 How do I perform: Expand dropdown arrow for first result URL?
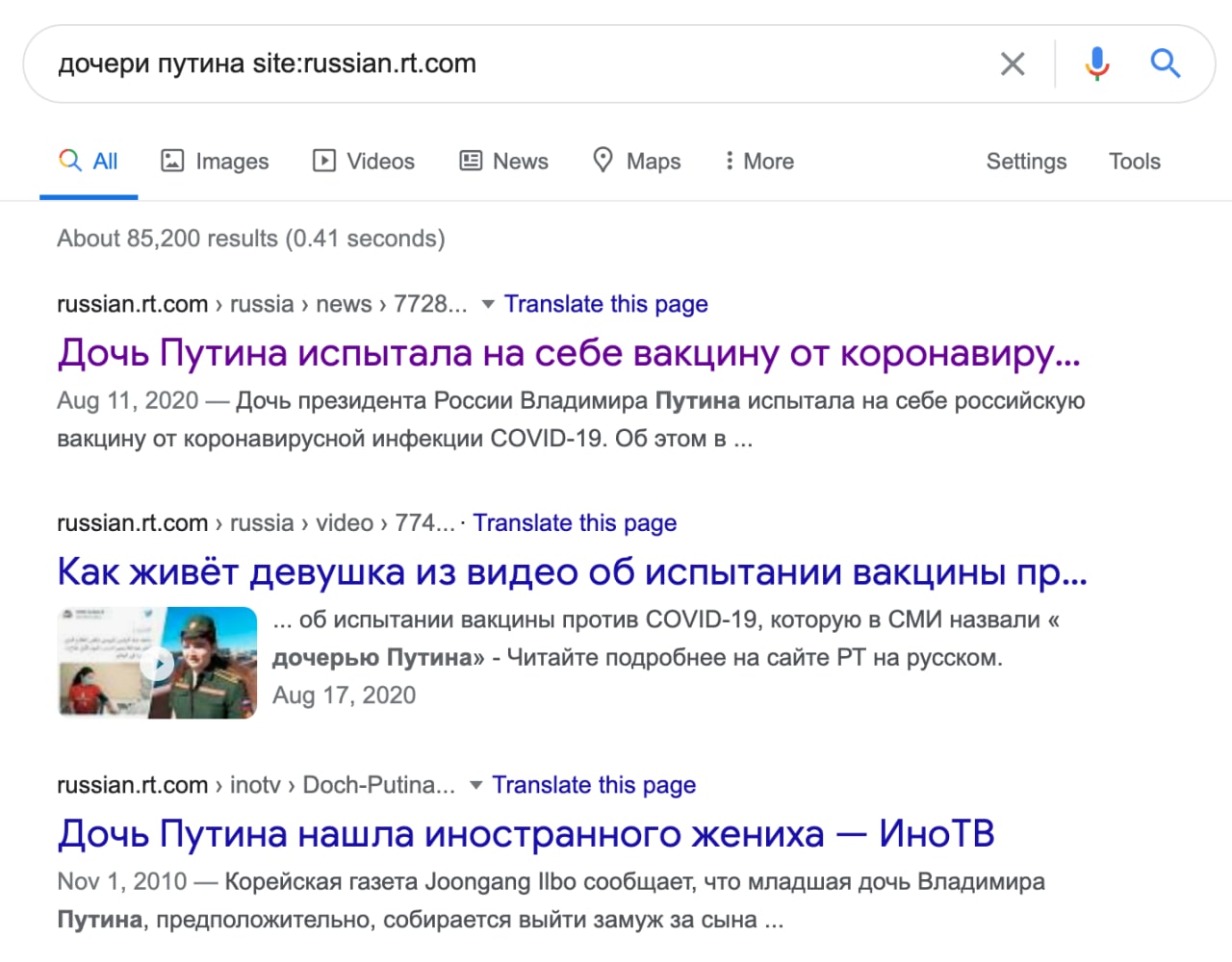tap(488, 305)
